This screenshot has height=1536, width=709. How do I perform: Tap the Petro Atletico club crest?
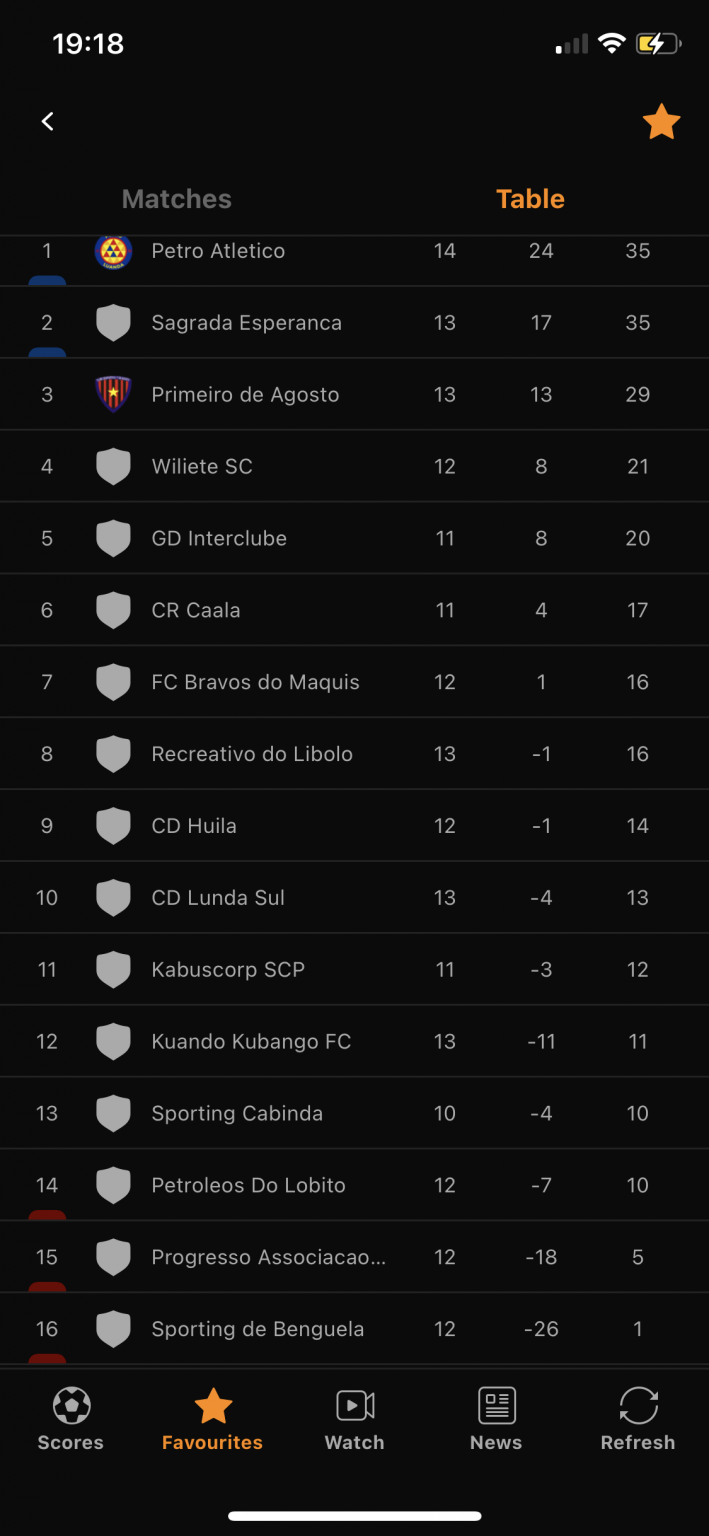(x=113, y=251)
